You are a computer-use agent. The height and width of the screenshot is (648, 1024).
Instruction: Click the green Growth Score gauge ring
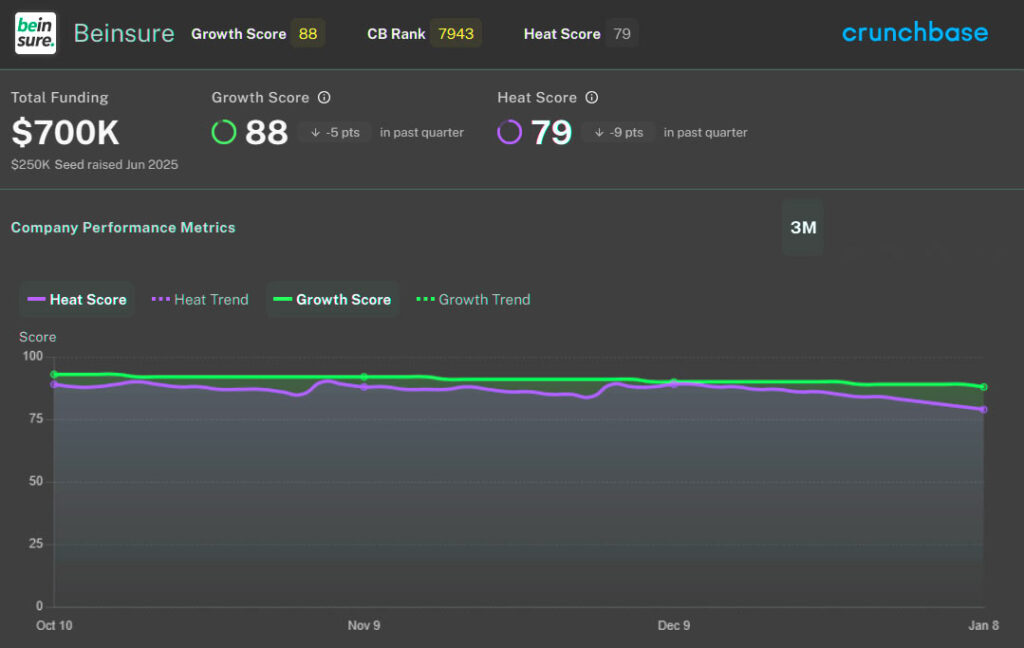click(x=224, y=131)
